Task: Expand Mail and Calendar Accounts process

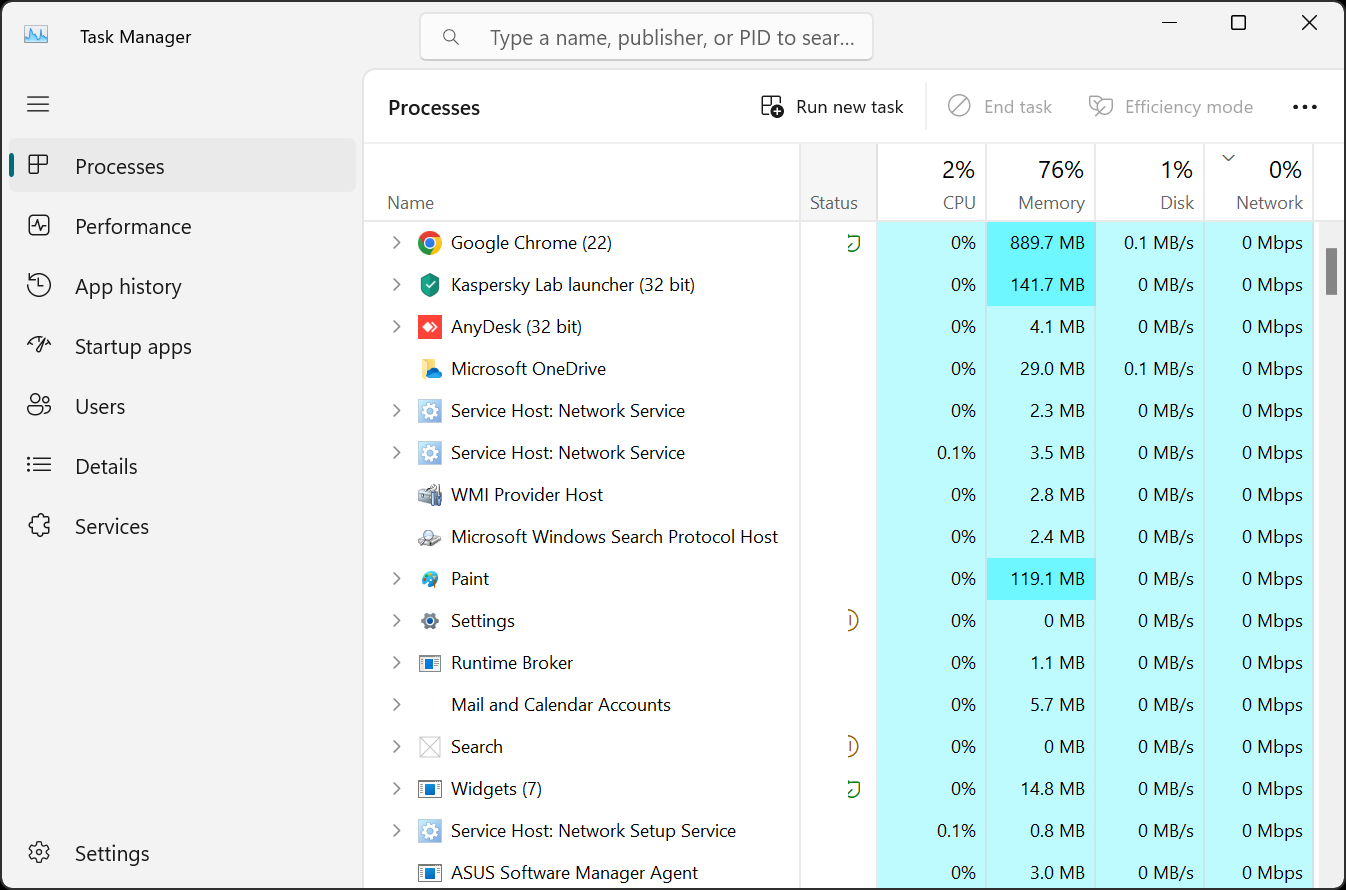Action: click(x=397, y=705)
